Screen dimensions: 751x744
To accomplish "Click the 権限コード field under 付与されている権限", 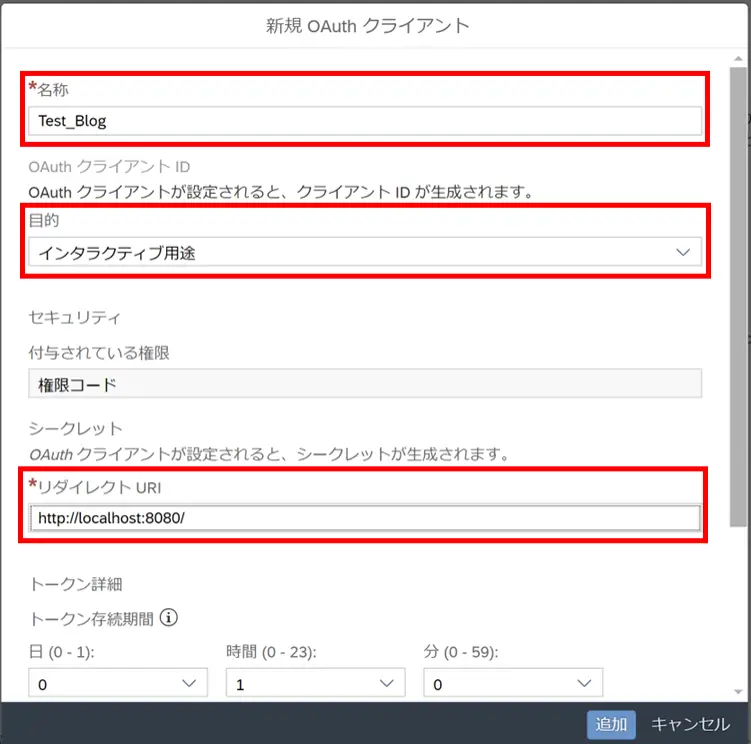I will pyautogui.click(x=365, y=384).
